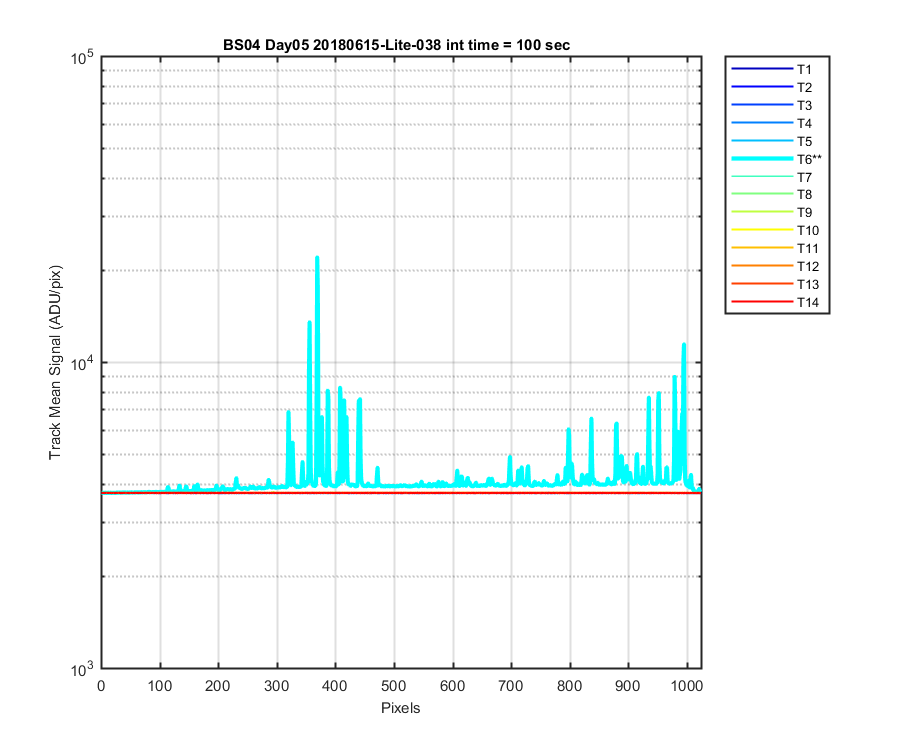900x750 pixels.
Task: Click the T7 legend entry
Action: pyautogui.click(x=771, y=177)
